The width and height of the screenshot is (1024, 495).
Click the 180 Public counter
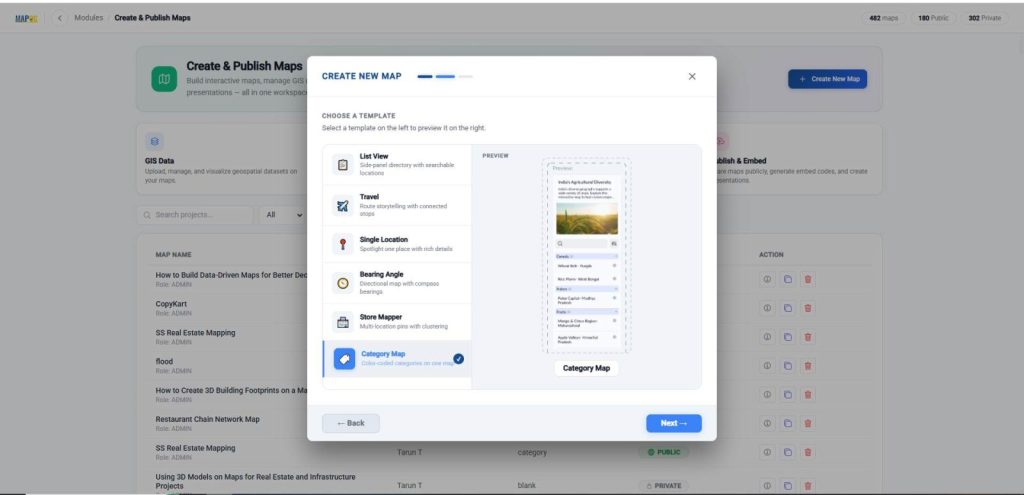[x=933, y=18]
